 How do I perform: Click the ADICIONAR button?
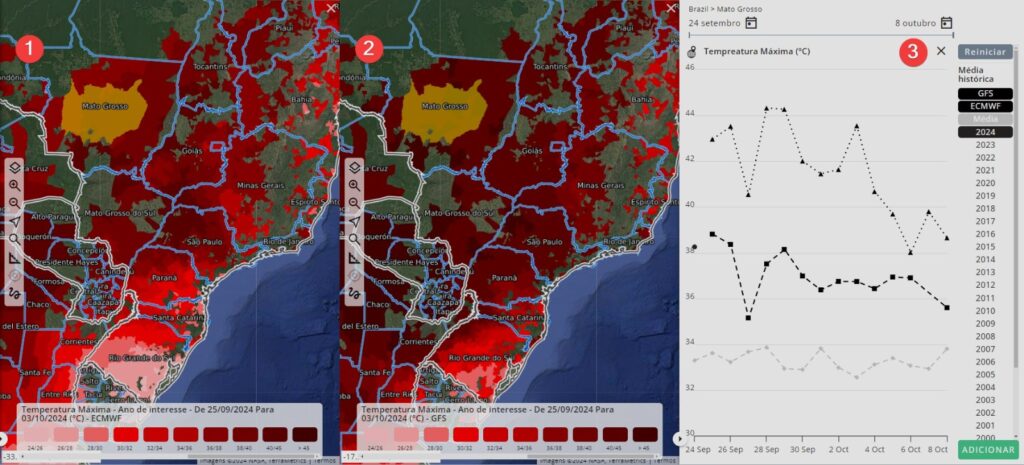pos(988,449)
